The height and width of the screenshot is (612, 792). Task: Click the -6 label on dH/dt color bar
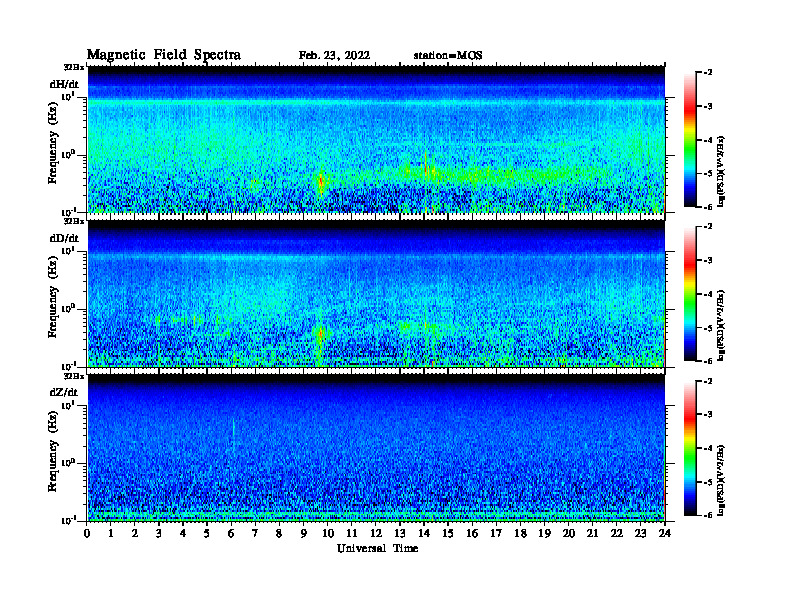(708, 207)
